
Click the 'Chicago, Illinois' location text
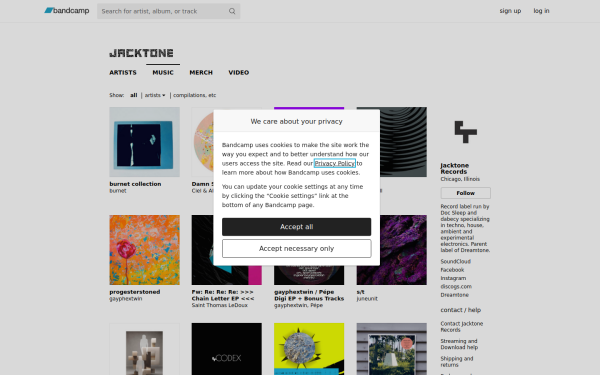[x=460, y=179]
